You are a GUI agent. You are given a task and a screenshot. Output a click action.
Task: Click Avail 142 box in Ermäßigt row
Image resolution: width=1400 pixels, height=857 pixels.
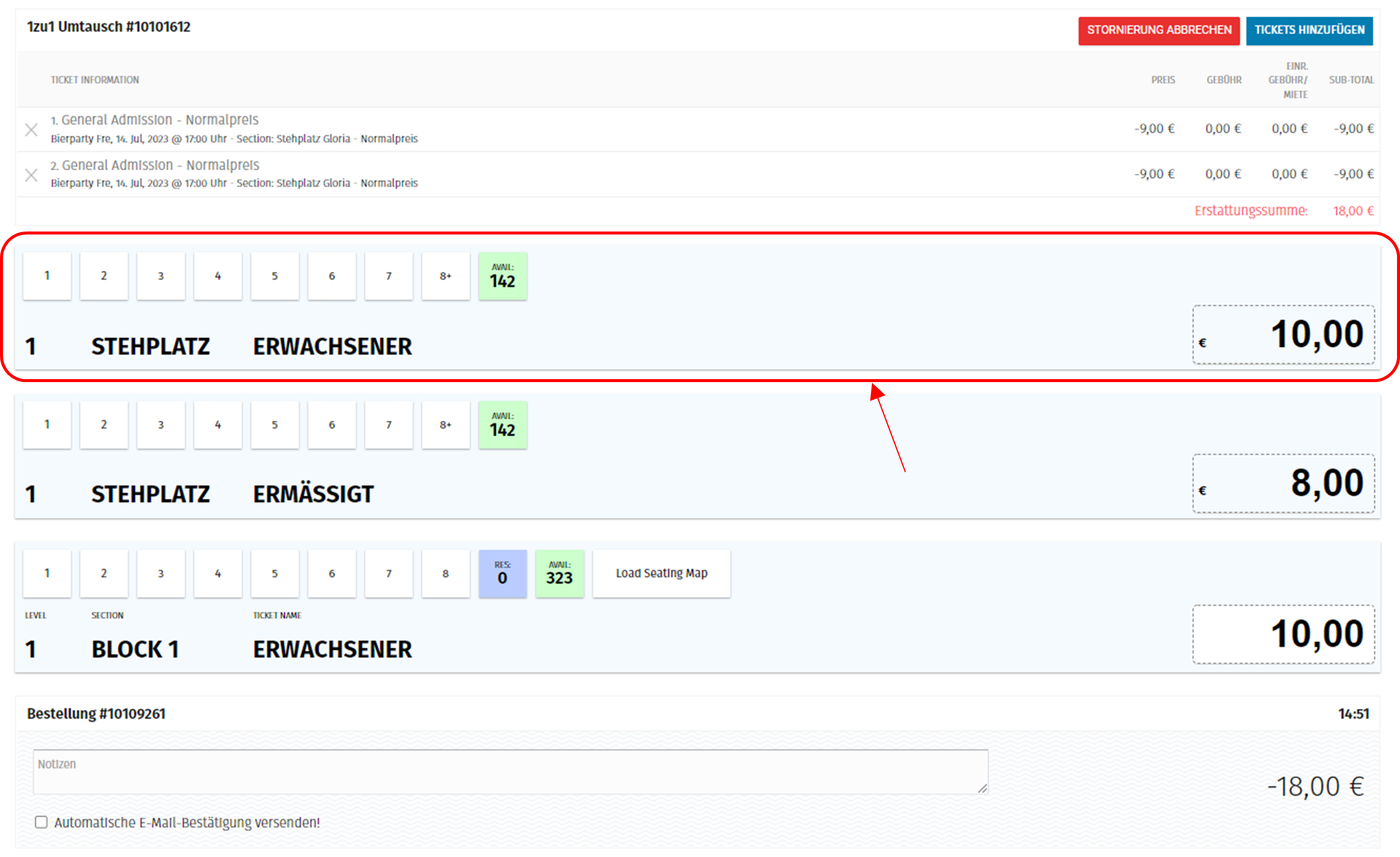[x=502, y=425]
